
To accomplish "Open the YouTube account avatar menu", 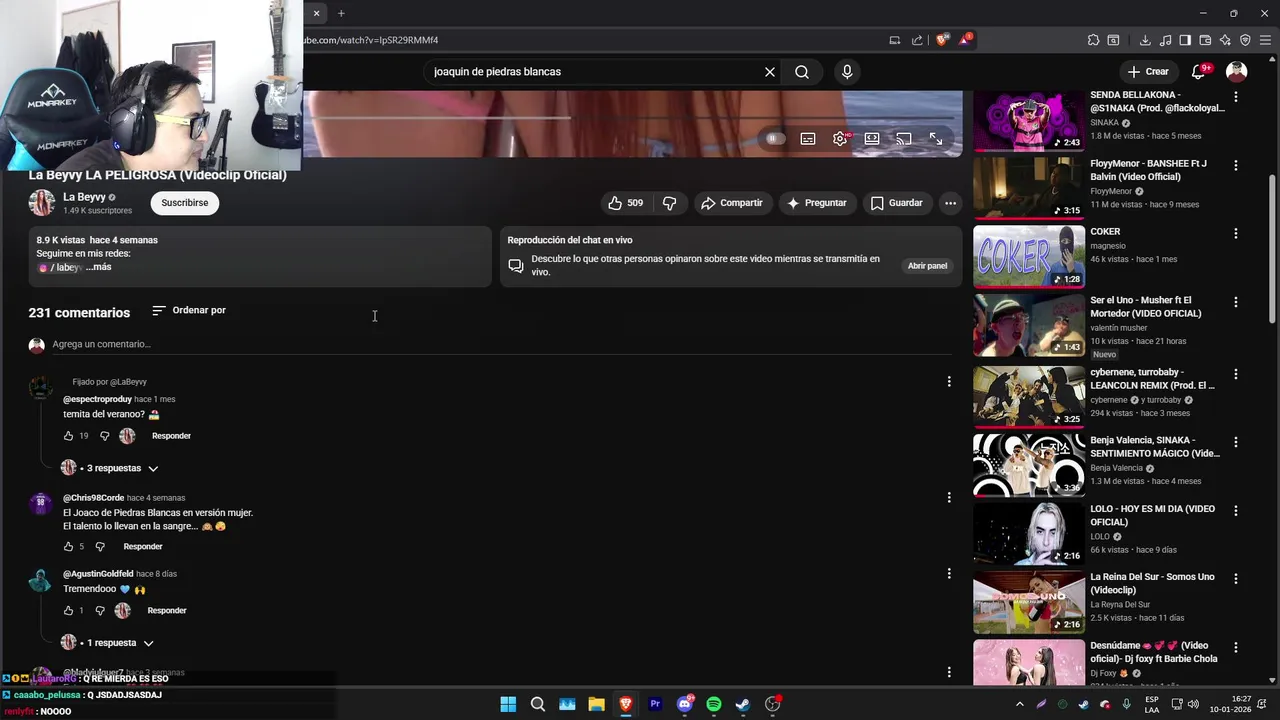I will click(1237, 72).
